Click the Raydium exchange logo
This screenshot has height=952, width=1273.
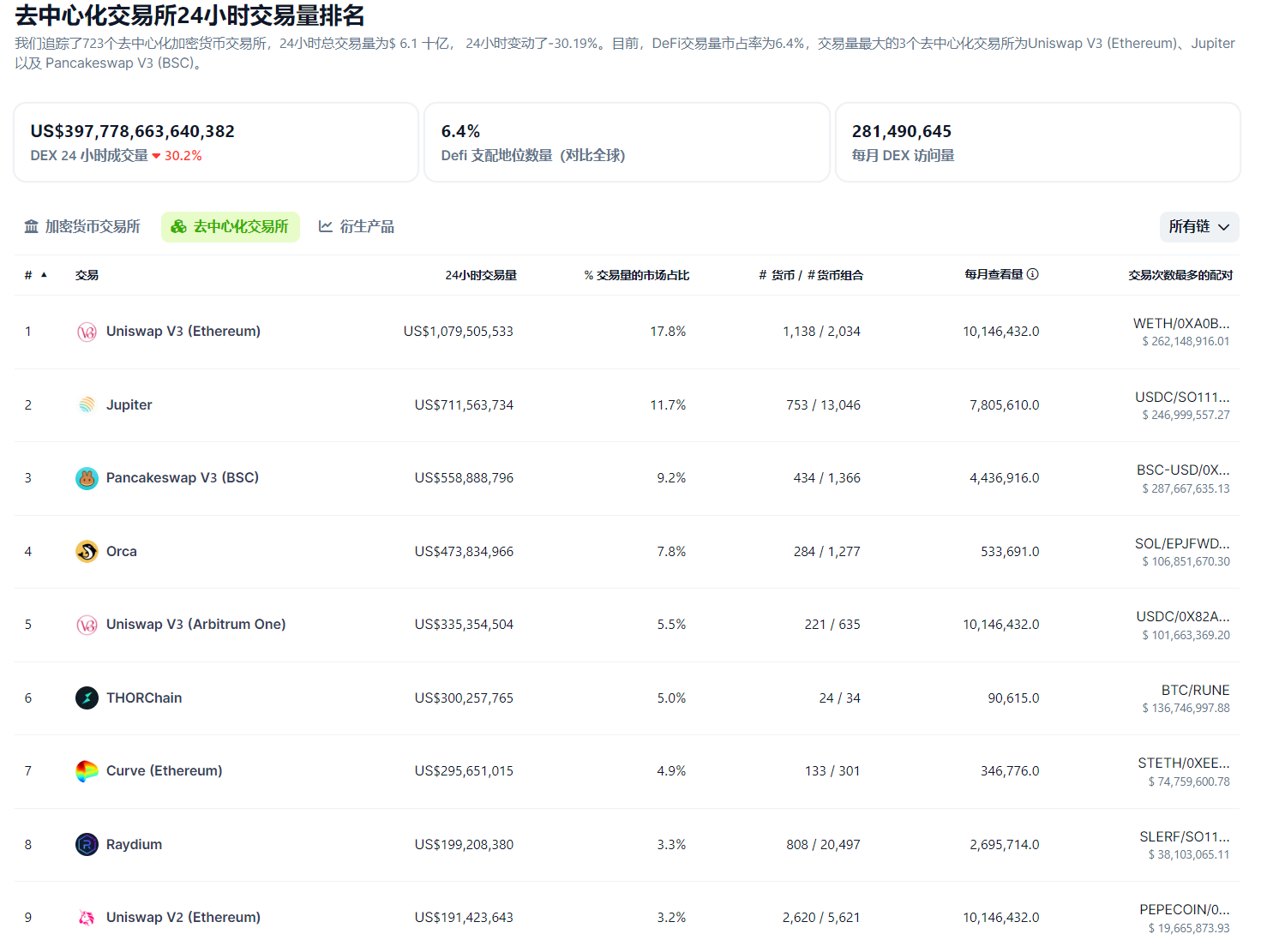coord(87,844)
